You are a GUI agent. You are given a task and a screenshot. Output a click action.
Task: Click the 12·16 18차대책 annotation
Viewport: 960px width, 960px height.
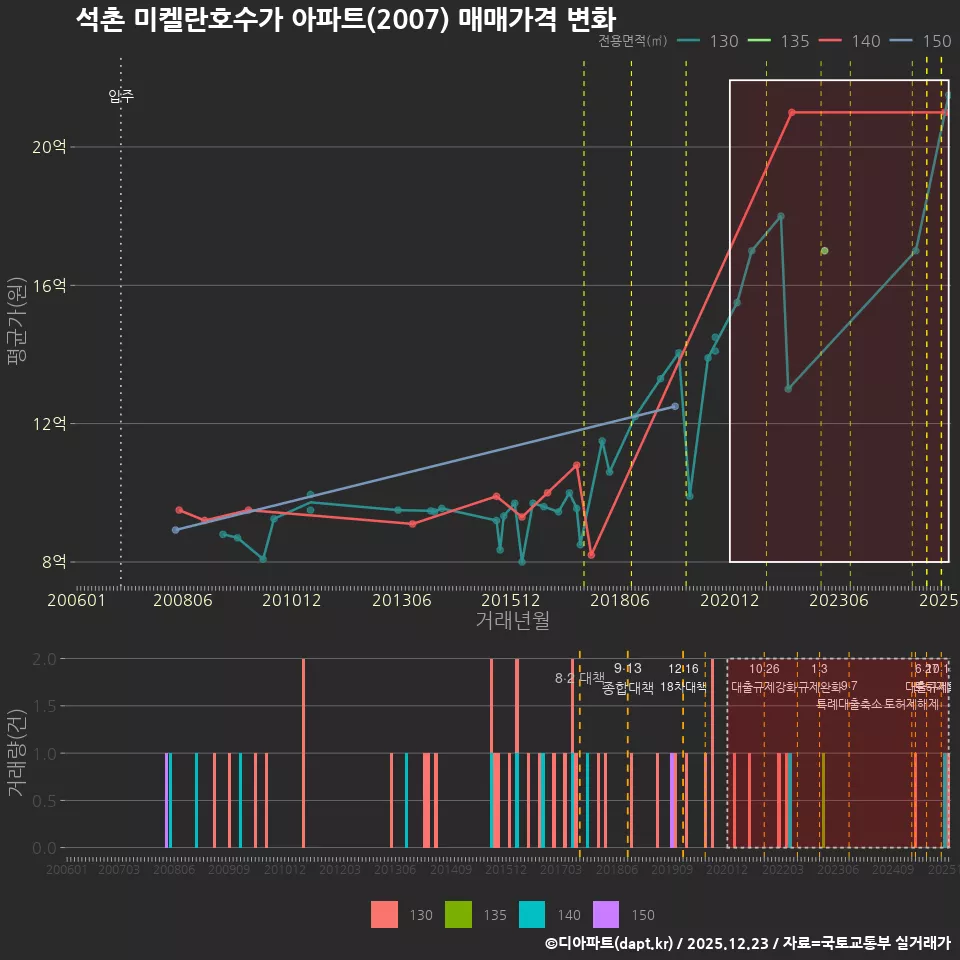tap(684, 678)
